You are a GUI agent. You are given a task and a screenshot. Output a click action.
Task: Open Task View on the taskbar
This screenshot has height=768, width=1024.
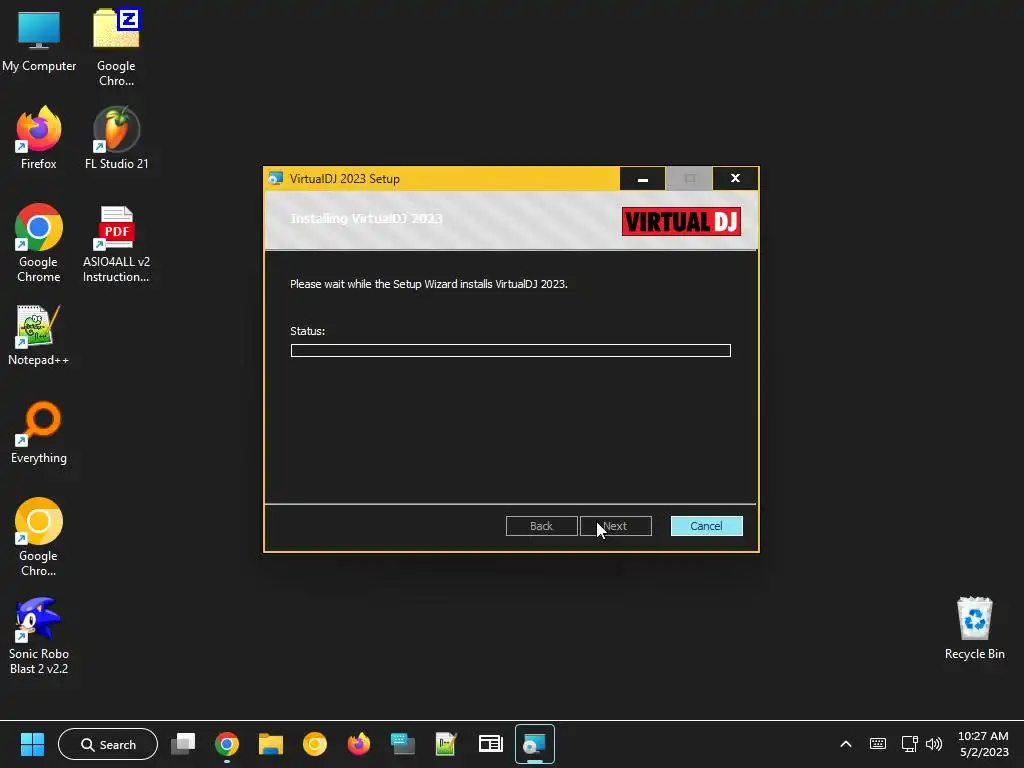(x=183, y=744)
